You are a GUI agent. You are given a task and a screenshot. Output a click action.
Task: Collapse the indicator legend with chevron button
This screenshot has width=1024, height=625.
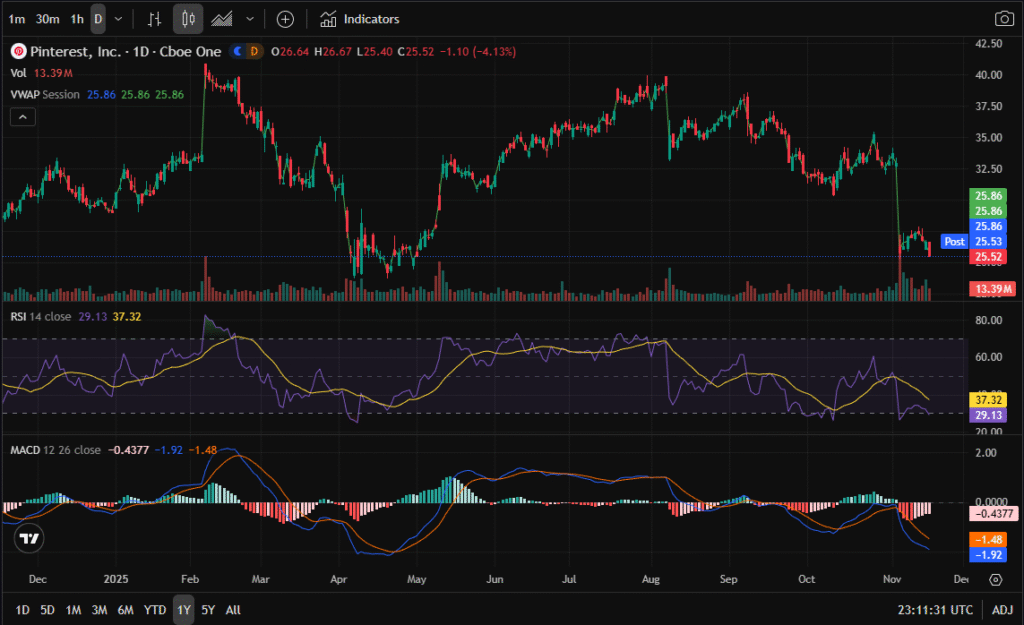click(22, 117)
